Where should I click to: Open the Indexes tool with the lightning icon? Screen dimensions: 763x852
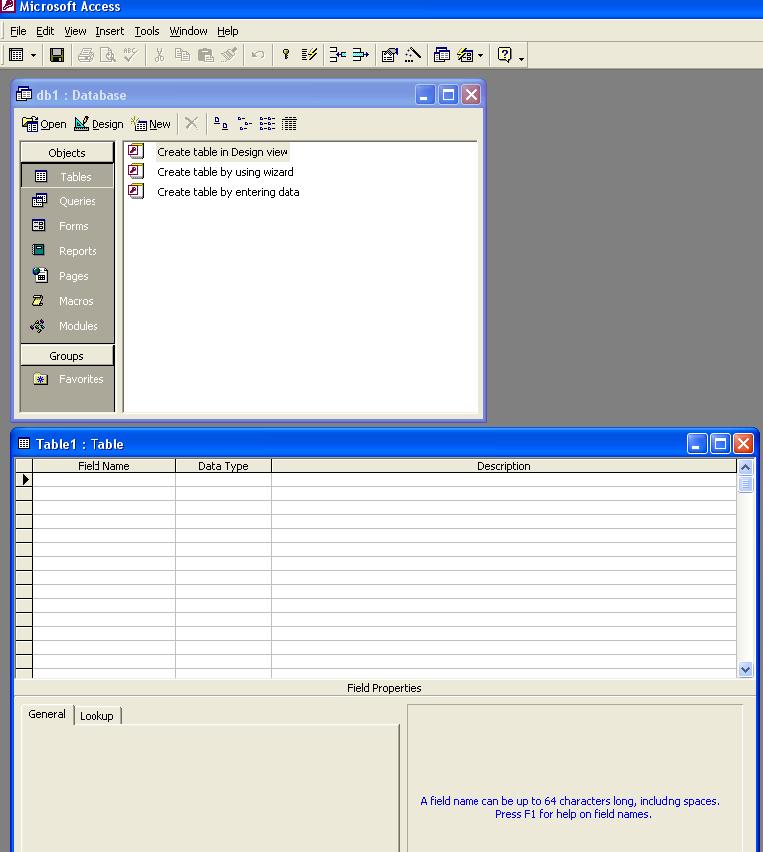tap(309, 55)
